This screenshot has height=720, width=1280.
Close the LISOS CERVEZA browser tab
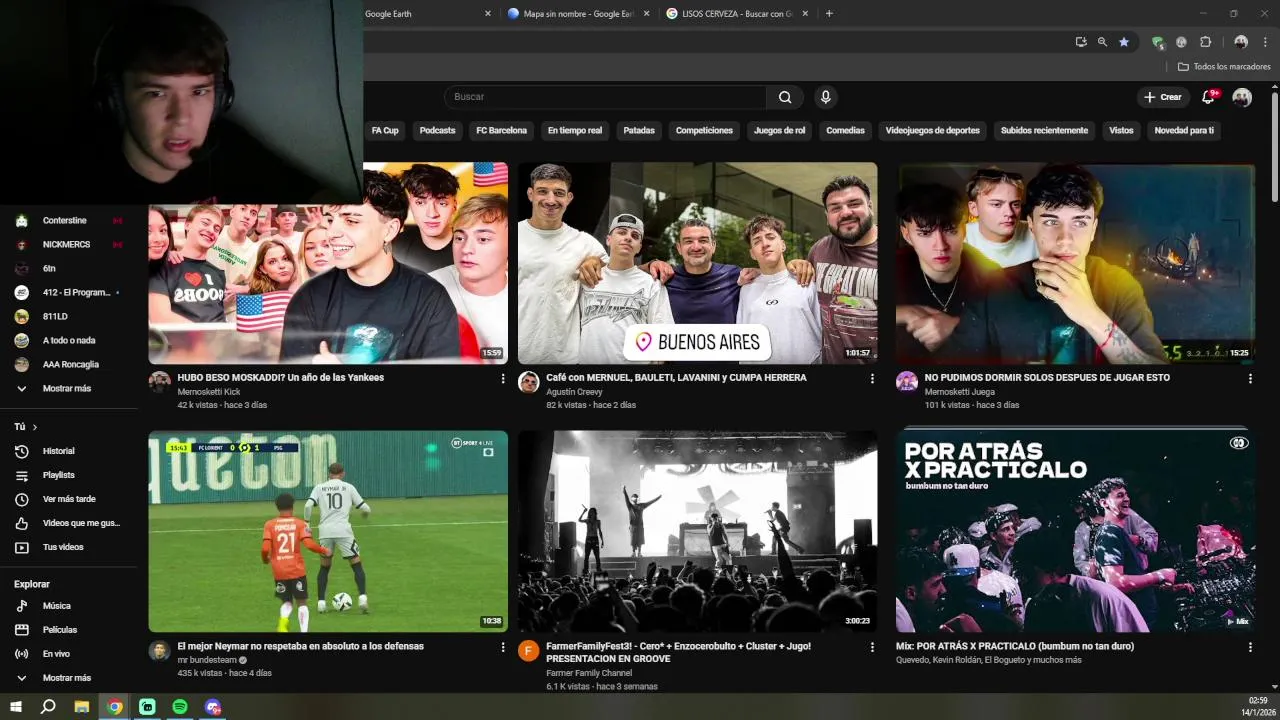point(806,14)
